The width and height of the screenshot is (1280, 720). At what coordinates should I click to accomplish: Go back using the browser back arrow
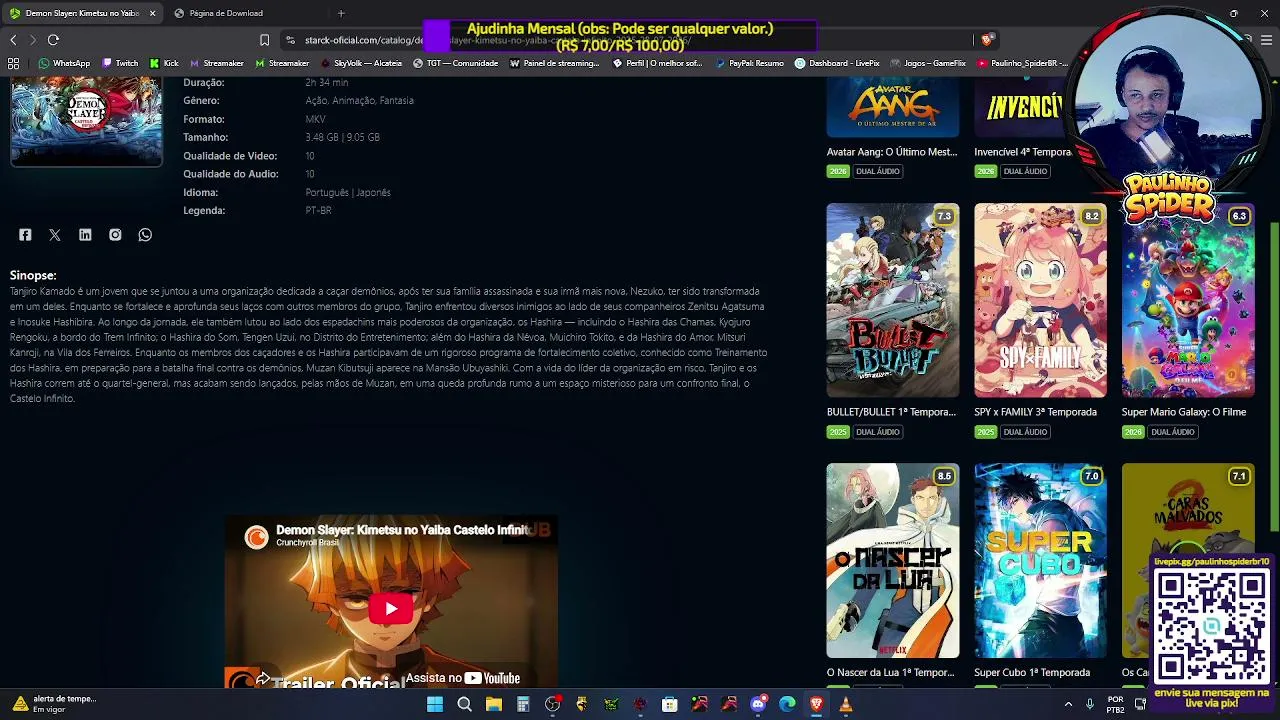pyautogui.click(x=13, y=40)
